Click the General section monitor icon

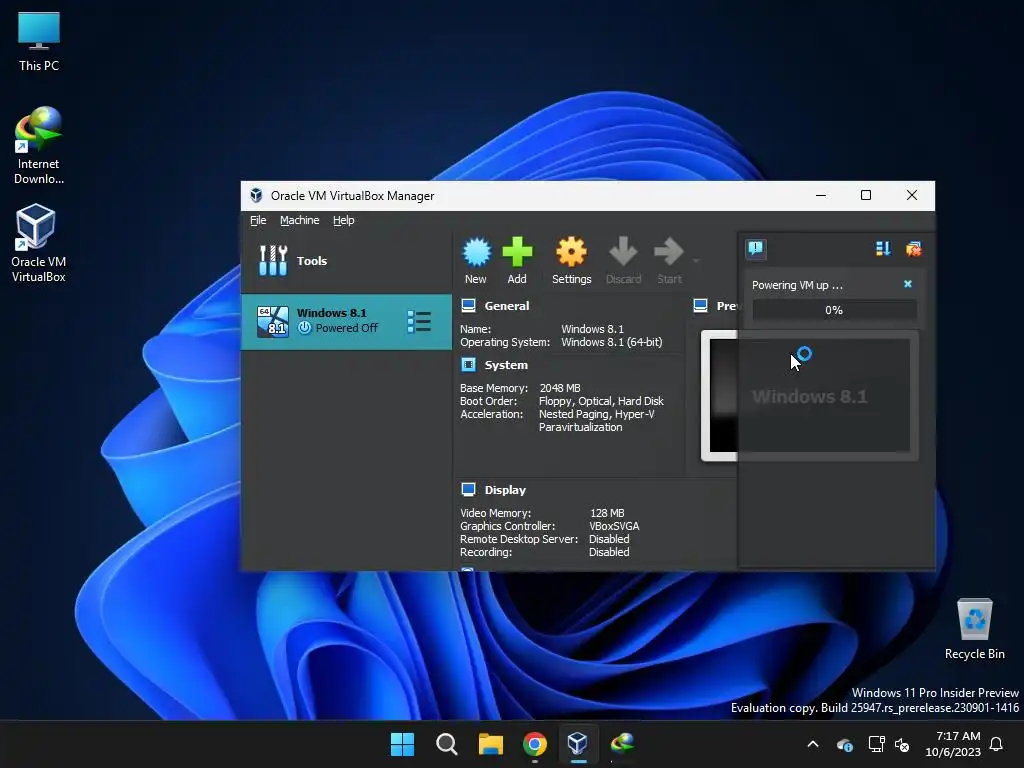tap(468, 305)
